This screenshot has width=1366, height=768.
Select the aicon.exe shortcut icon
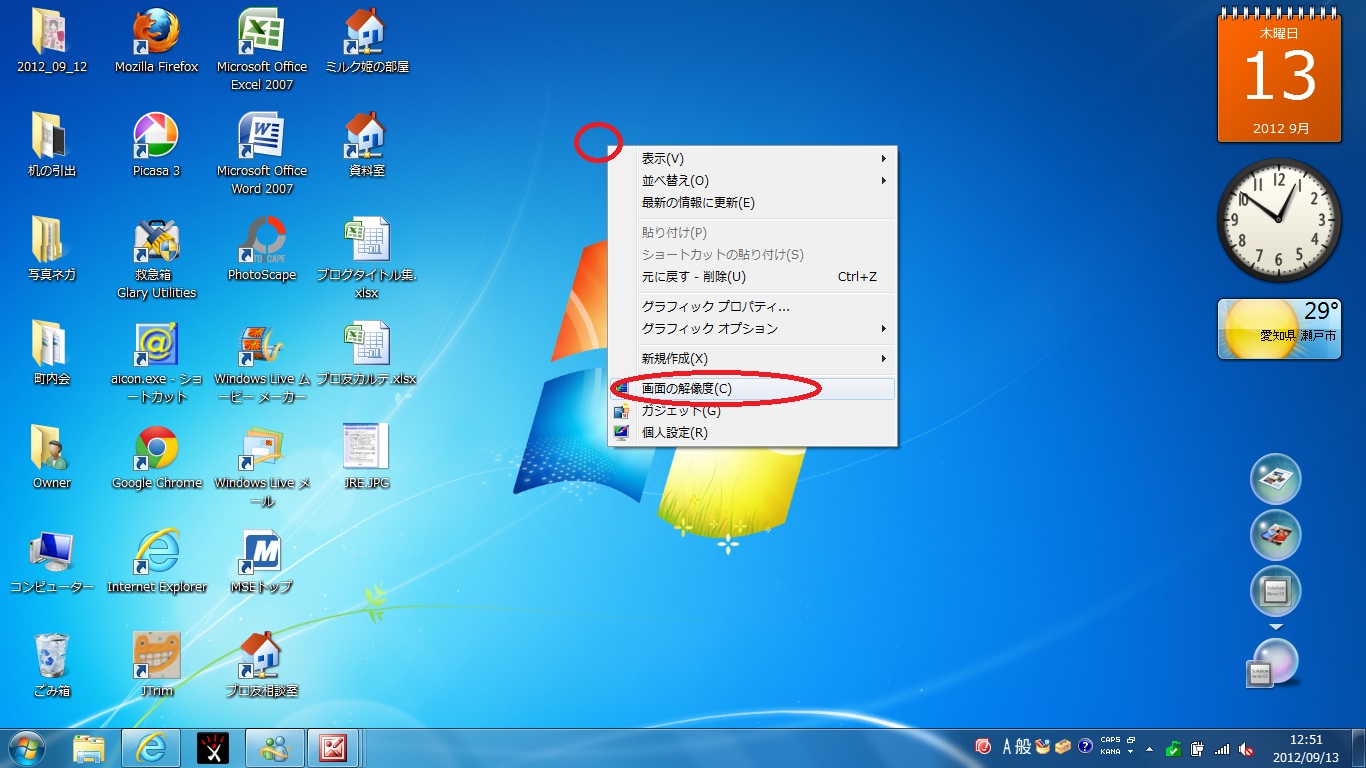click(x=156, y=362)
